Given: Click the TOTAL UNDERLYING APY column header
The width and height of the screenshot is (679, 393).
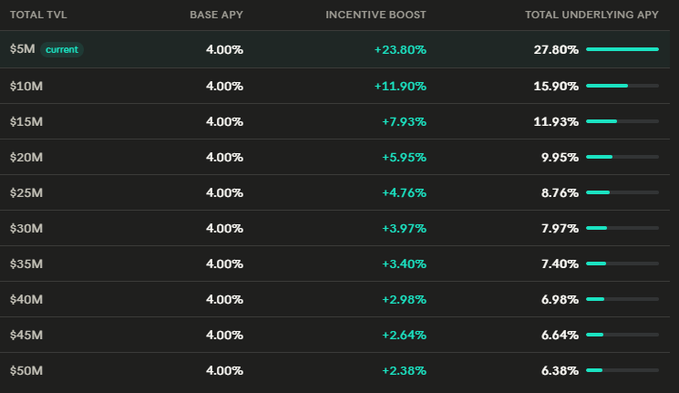Looking at the screenshot, I should pos(592,15).
